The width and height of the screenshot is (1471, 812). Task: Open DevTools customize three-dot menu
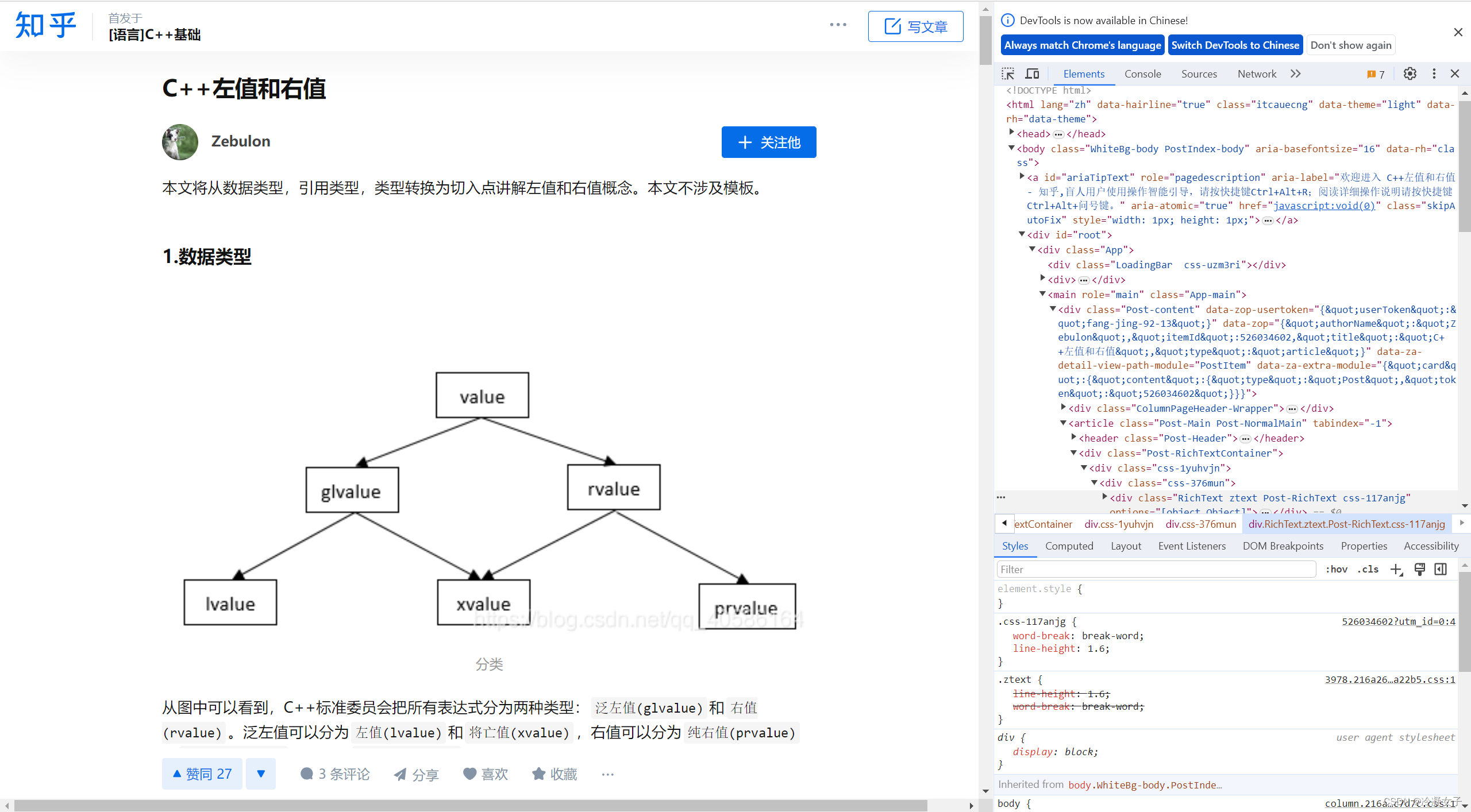(x=1434, y=74)
